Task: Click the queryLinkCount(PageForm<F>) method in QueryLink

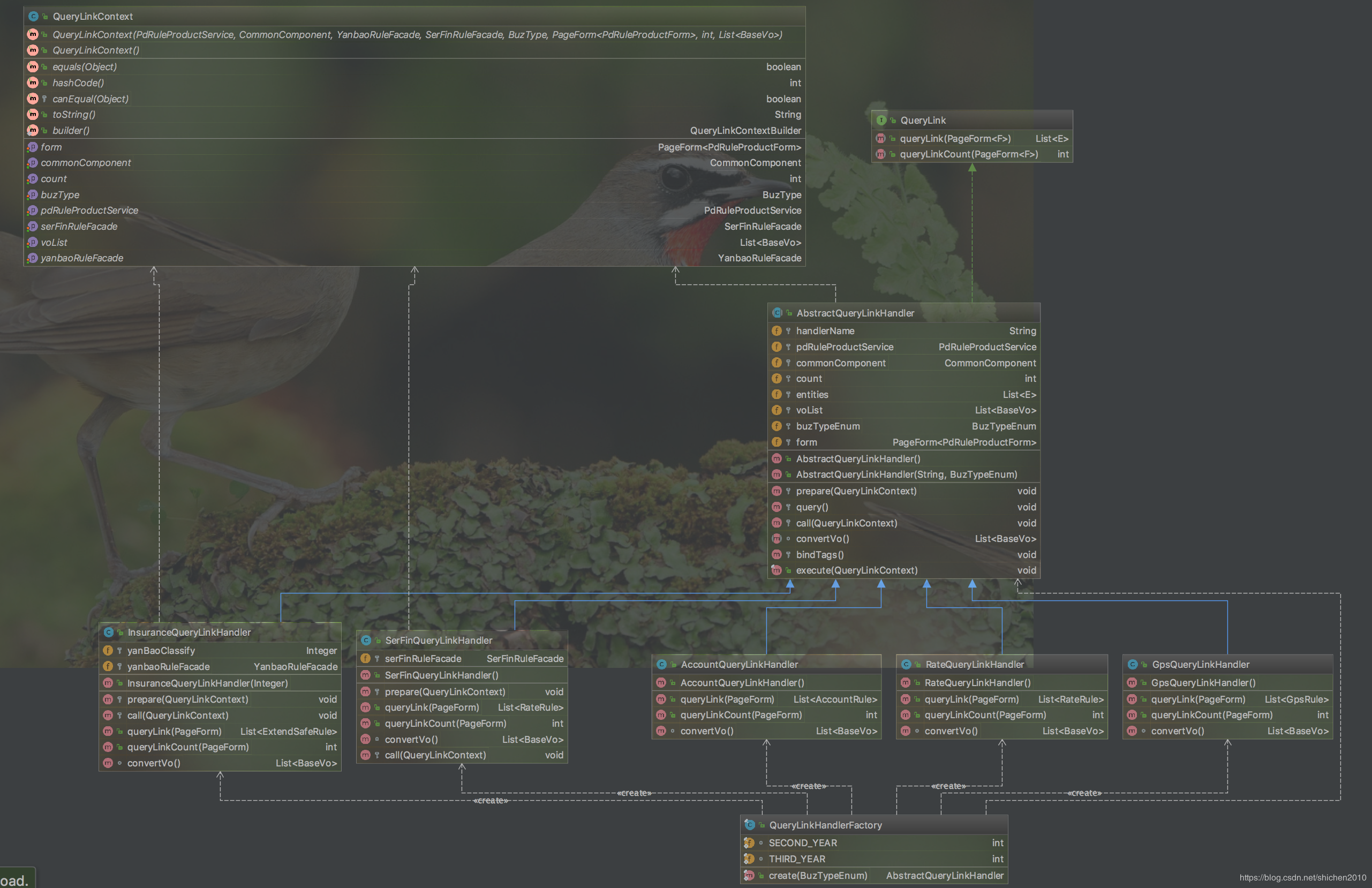Action: coord(968,154)
